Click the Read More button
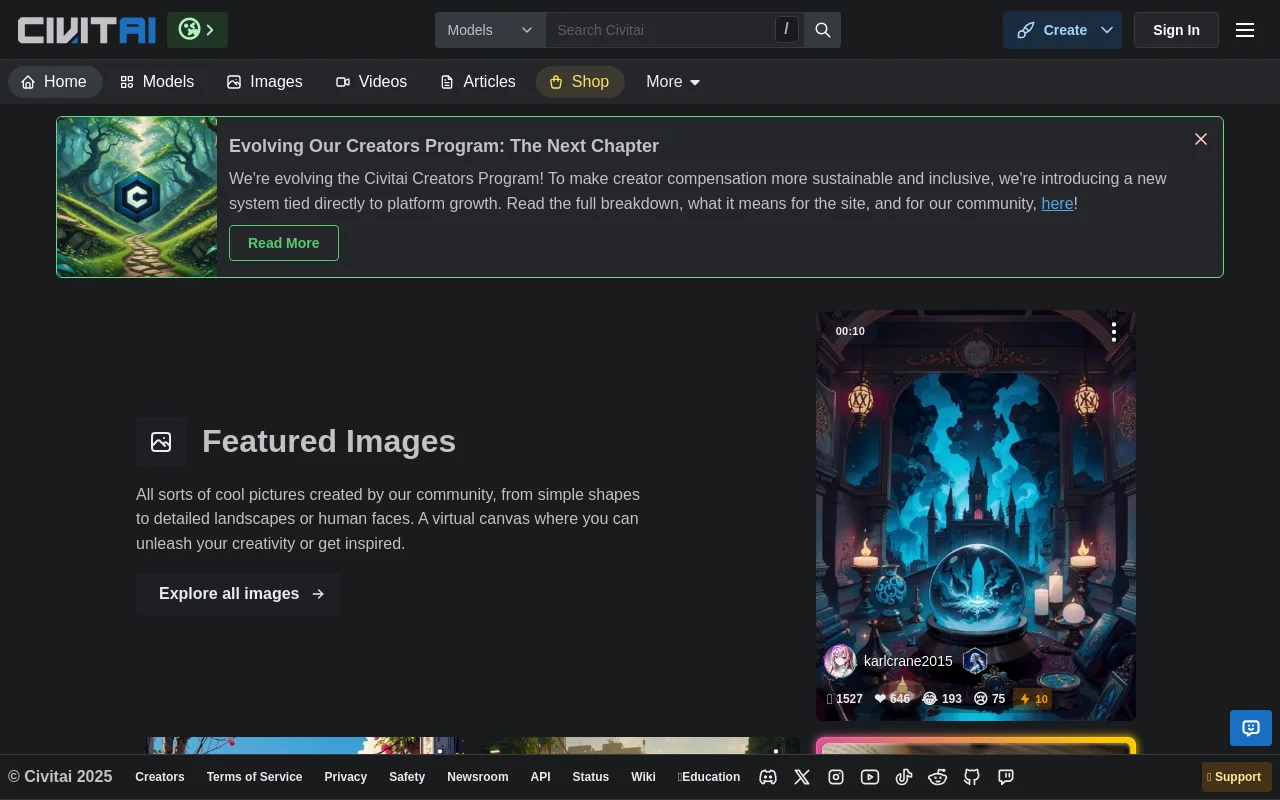This screenshot has width=1280, height=800. [x=284, y=243]
